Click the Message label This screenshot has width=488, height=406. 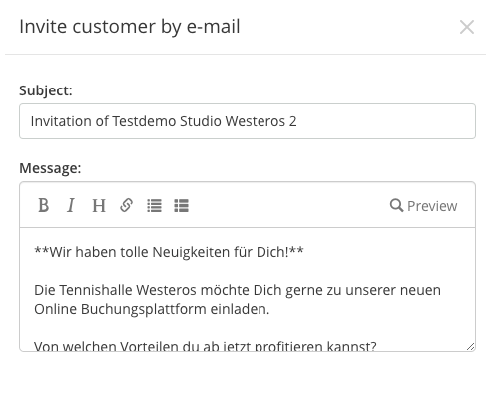(50, 168)
